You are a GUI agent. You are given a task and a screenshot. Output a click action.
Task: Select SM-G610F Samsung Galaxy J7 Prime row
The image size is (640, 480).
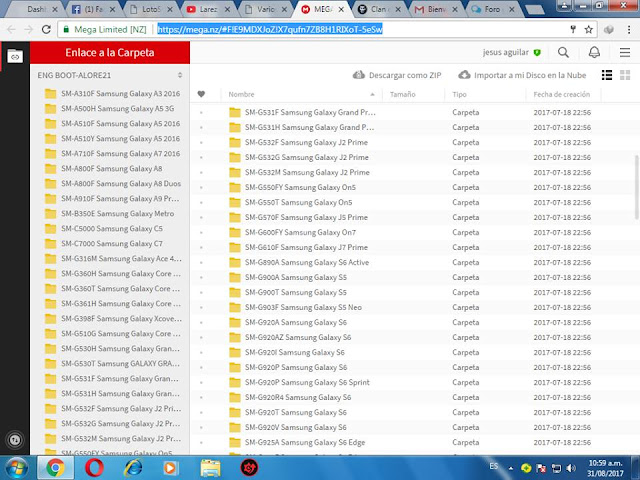pyautogui.click(x=412, y=247)
